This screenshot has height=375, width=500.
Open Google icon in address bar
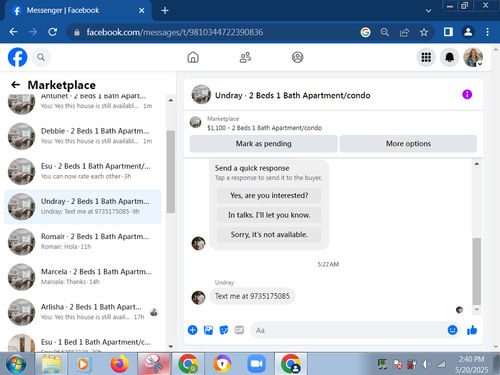(x=365, y=32)
